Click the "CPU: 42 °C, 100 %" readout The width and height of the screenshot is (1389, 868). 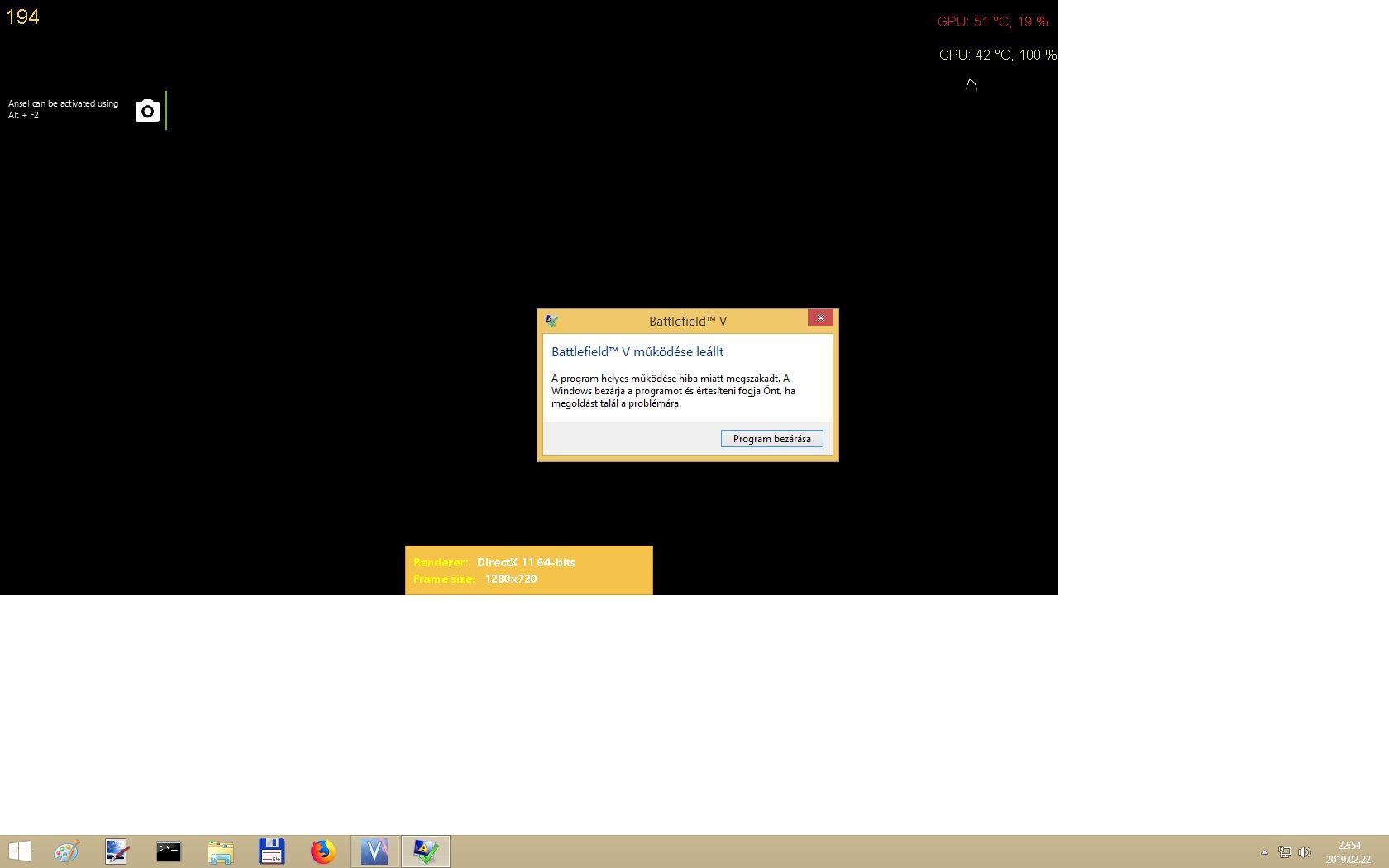pos(998,55)
